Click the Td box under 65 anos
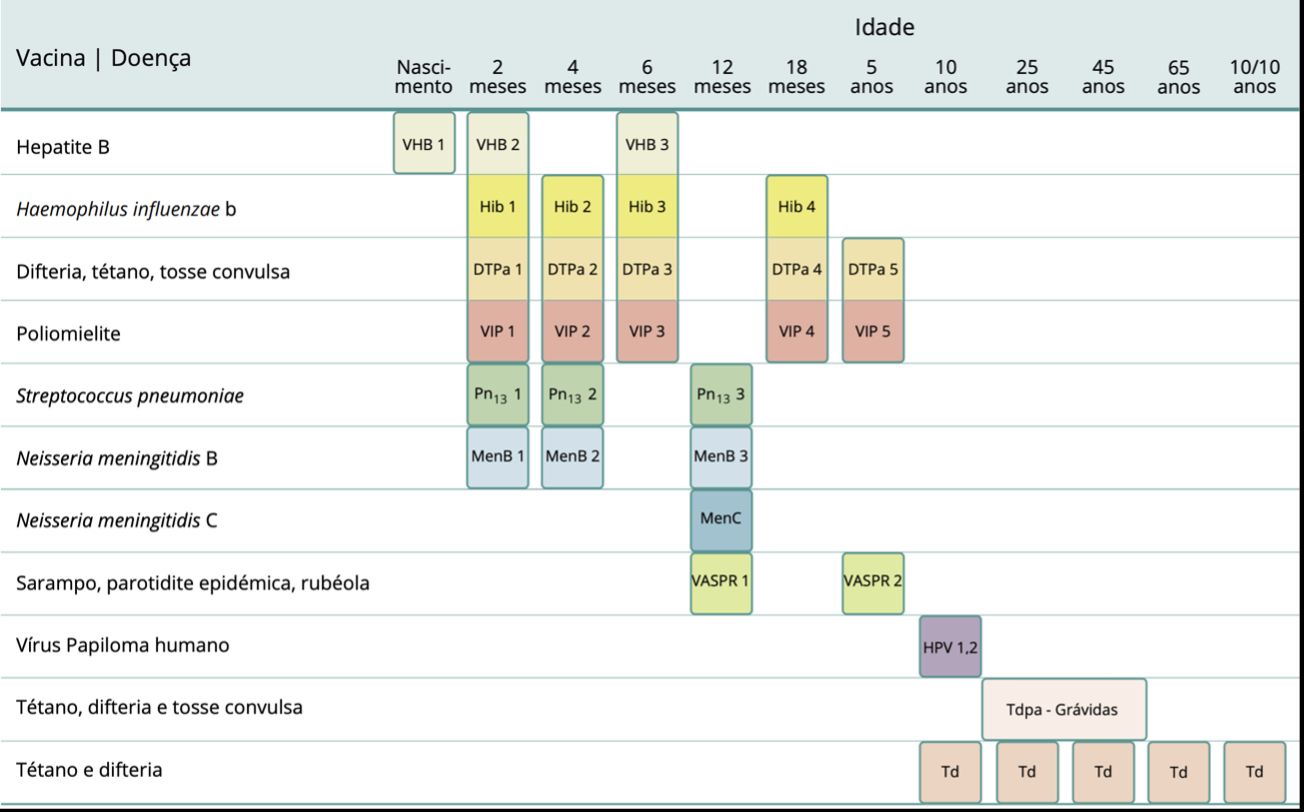The height and width of the screenshot is (812, 1304). 1179,772
